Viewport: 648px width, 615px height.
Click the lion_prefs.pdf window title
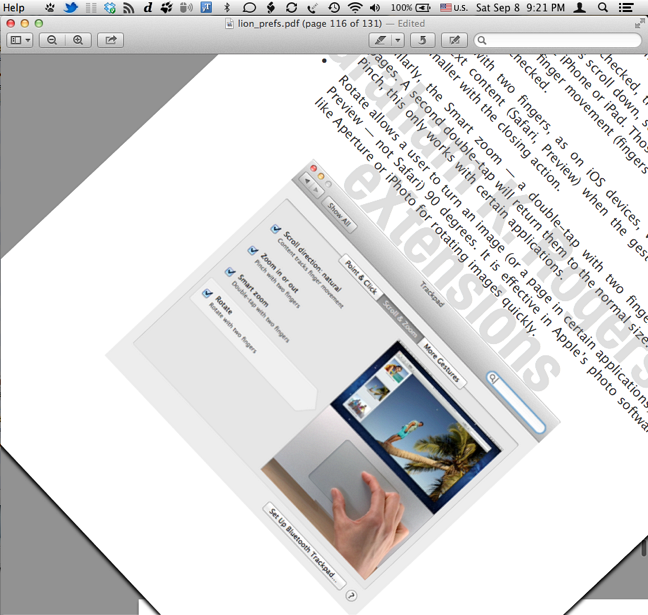pyautogui.click(x=310, y=24)
